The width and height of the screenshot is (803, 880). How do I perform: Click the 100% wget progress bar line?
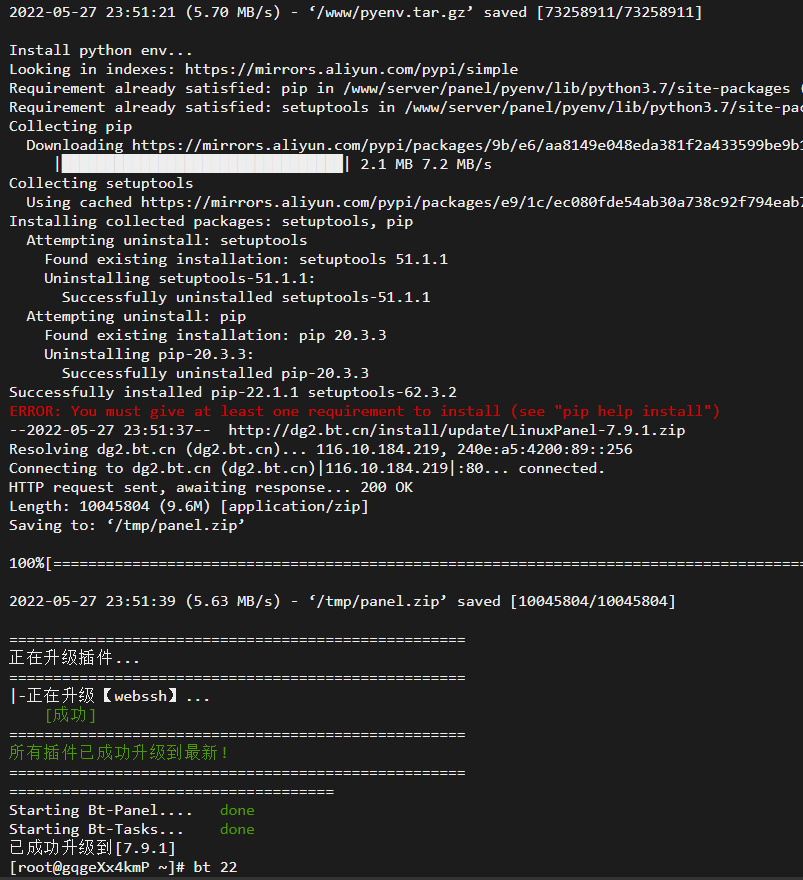(x=406, y=563)
